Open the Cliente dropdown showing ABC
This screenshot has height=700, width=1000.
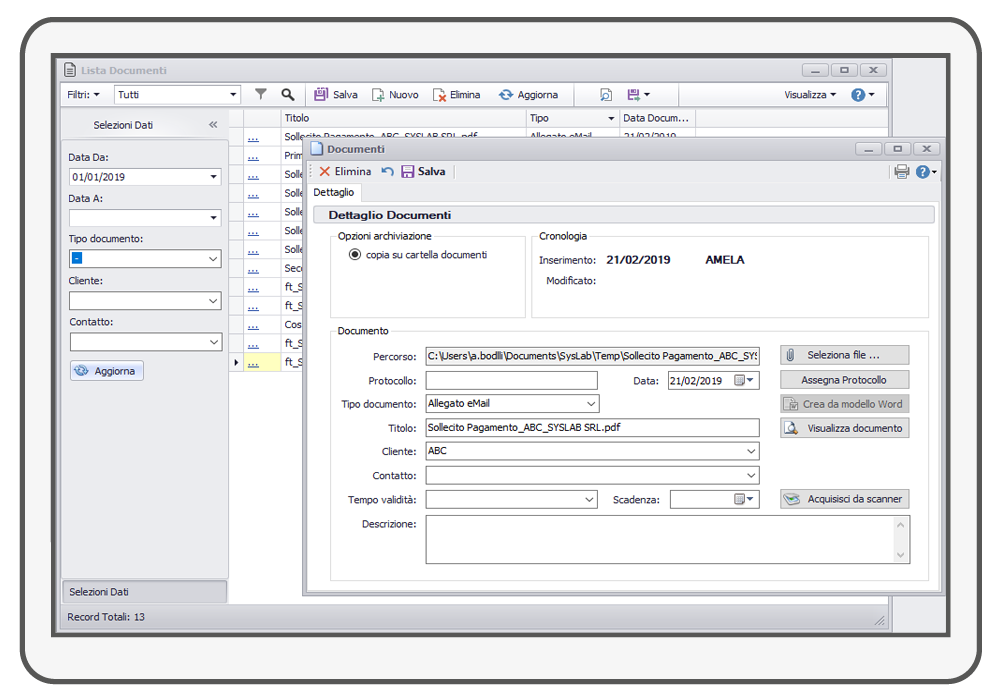coord(751,451)
